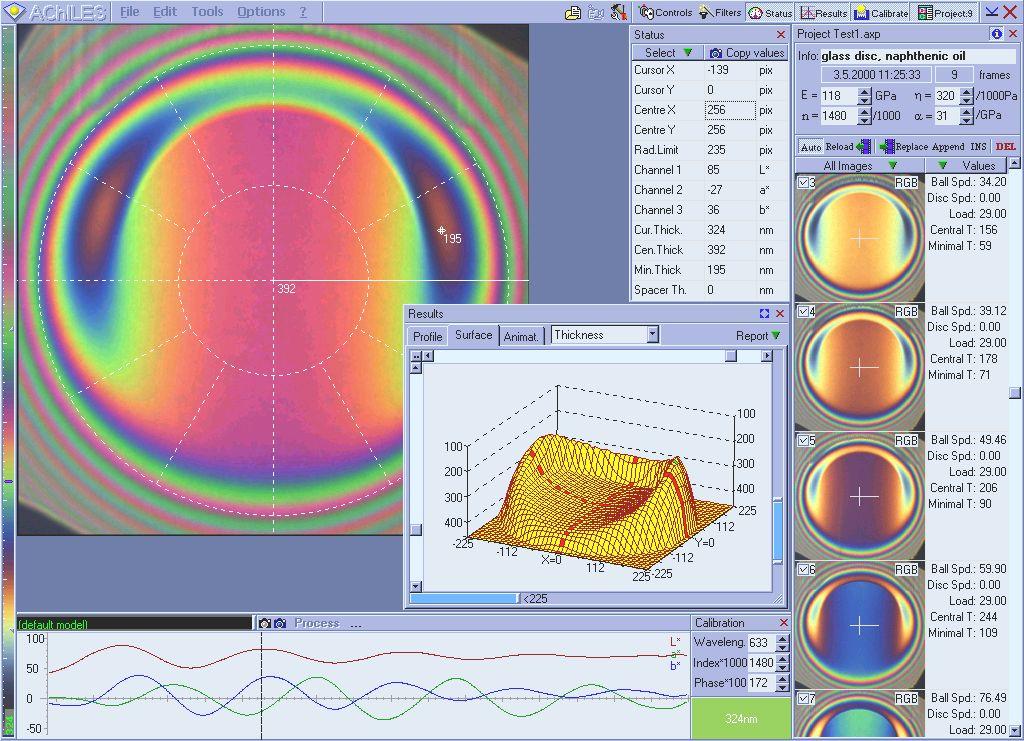
Task: Click the hammer and tools settings icon
Action: pyautogui.click(x=618, y=12)
